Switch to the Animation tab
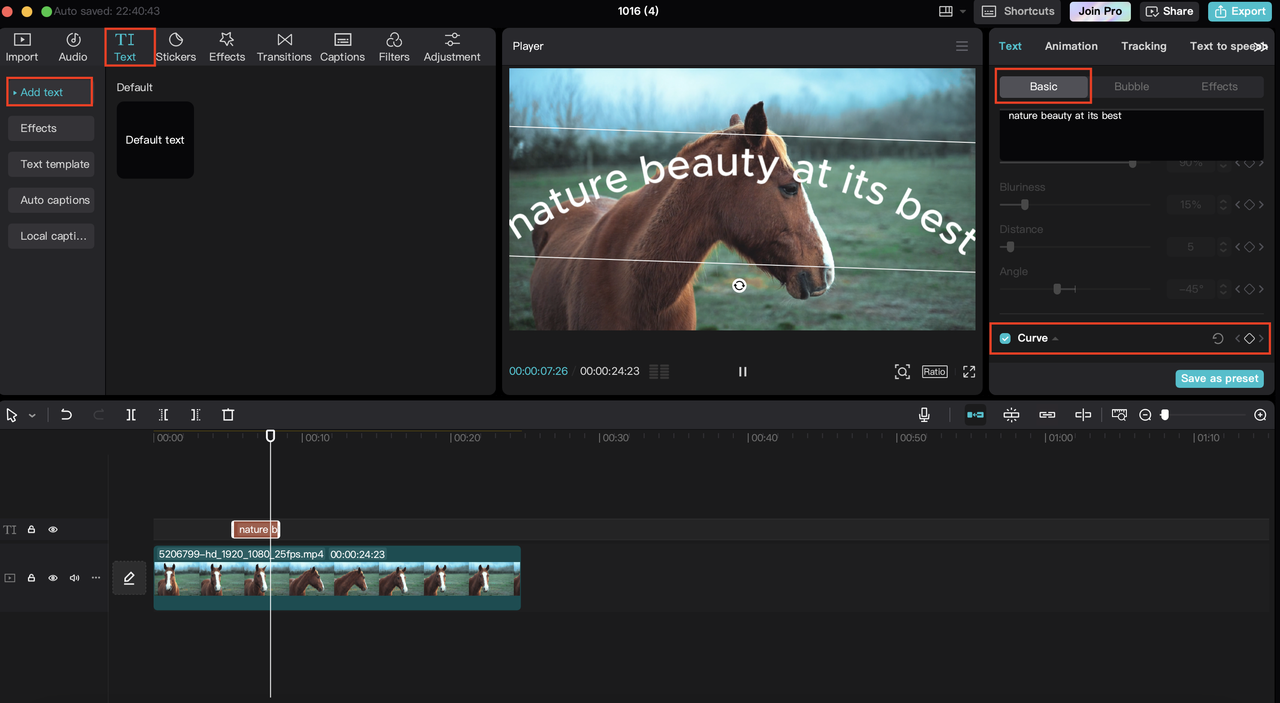Screen dimensions: 1280x703 click(x=1071, y=46)
